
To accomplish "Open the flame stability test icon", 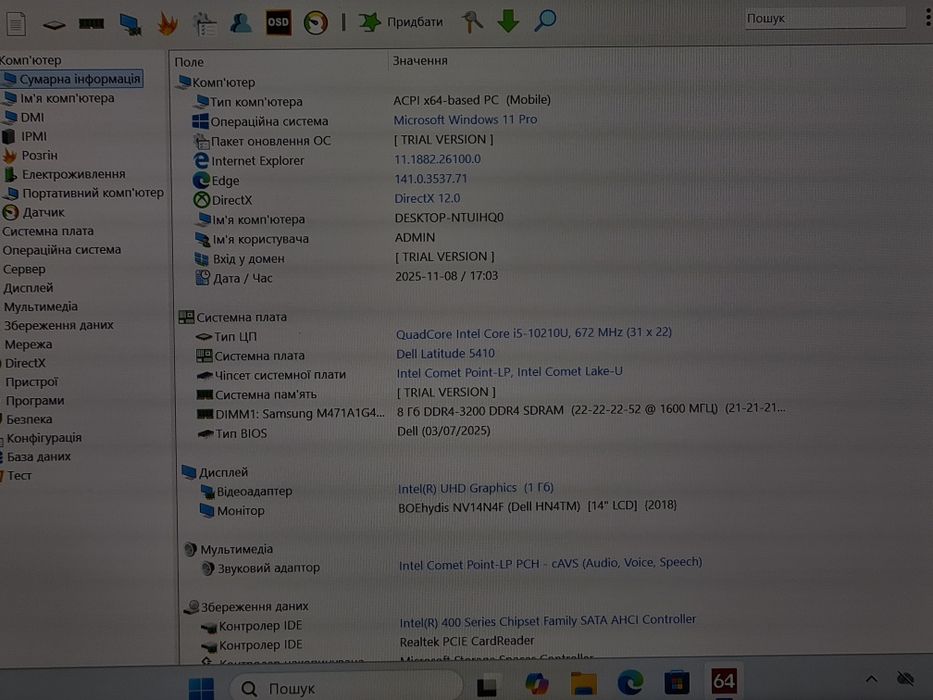I will click(x=168, y=24).
